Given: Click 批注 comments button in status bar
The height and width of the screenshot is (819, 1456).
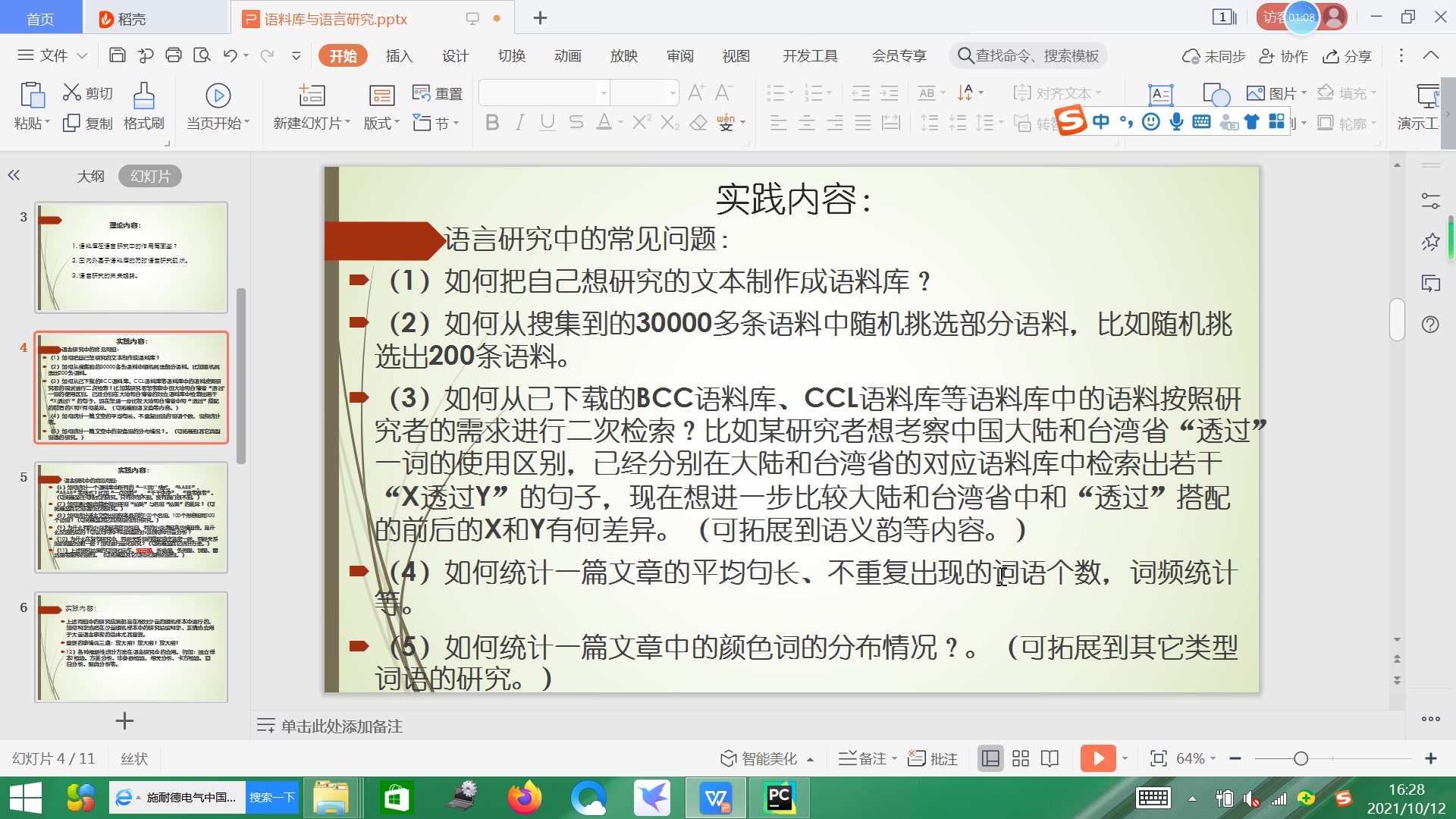Looking at the screenshot, I should point(933,758).
